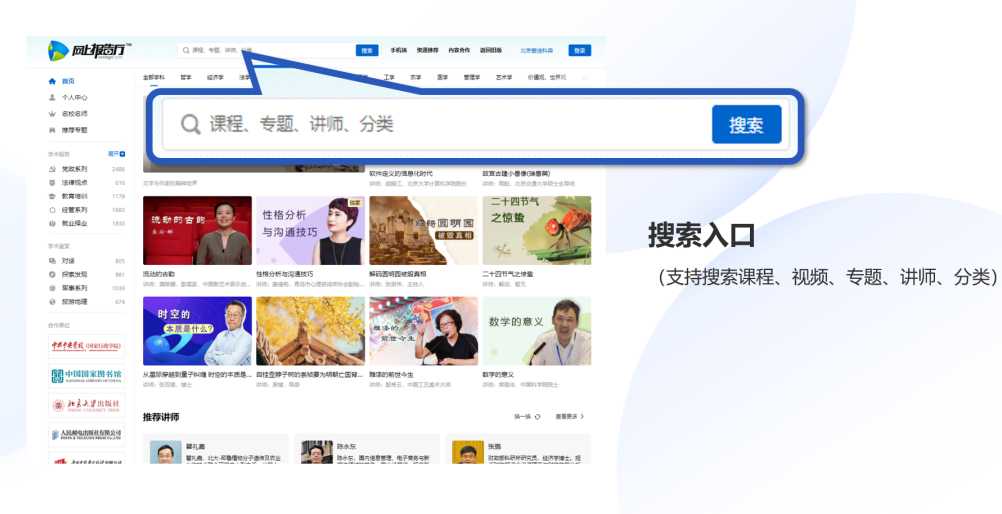The image size is (1002, 514).
Task: Expand the 学术报告 list with 展开
Action: click(115, 154)
